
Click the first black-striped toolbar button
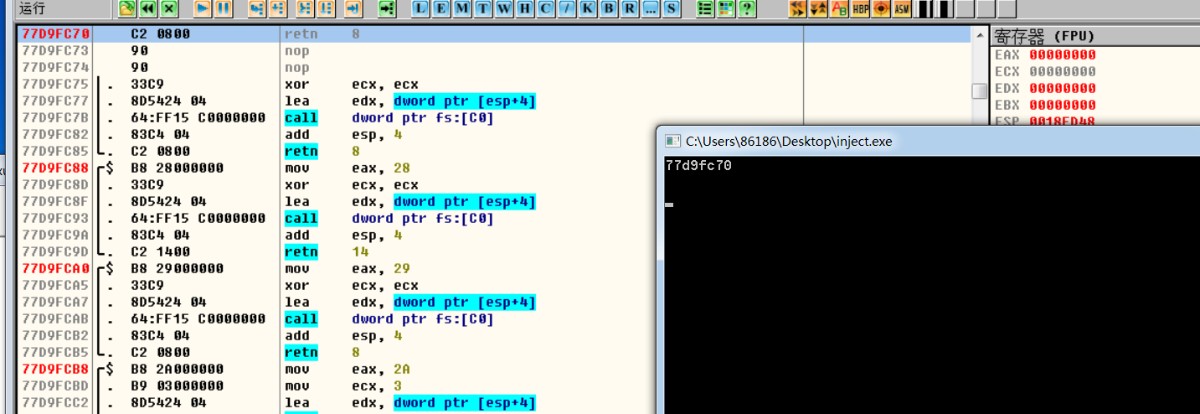tap(923, 8)
